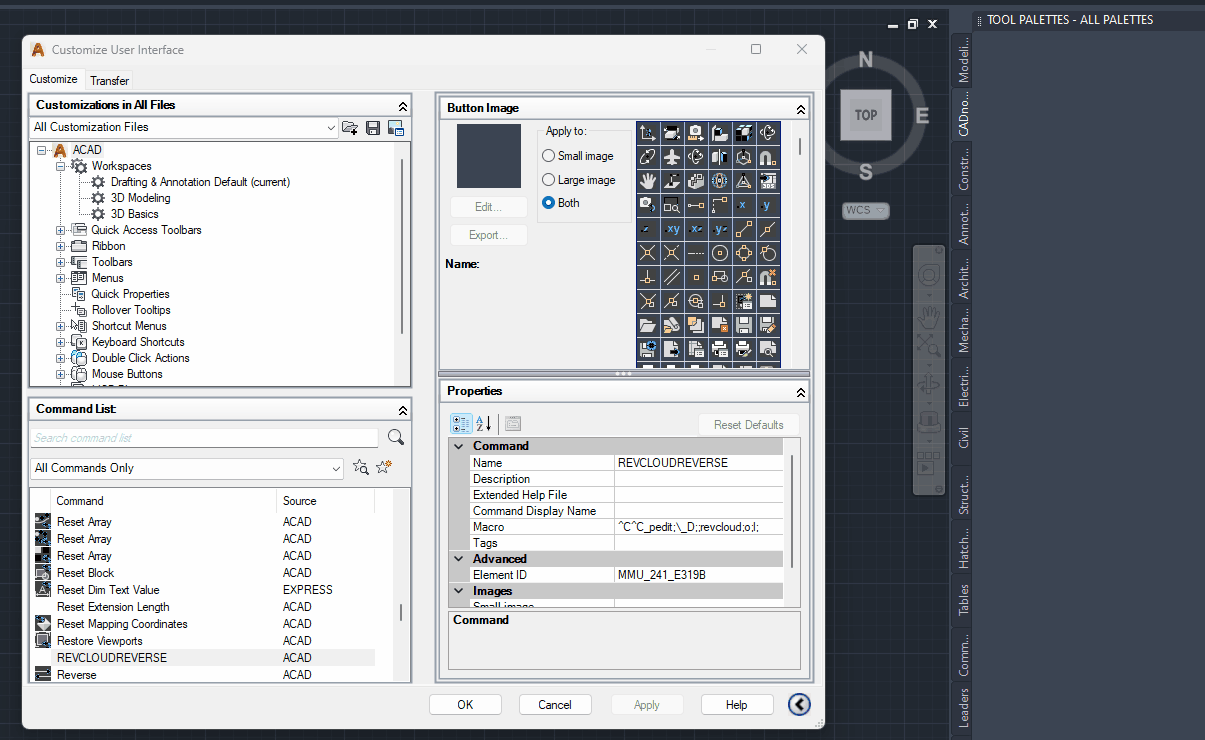Expand the Ribbon tree node
Screen dimensions: 1205x740
click(x=60, y=245)
